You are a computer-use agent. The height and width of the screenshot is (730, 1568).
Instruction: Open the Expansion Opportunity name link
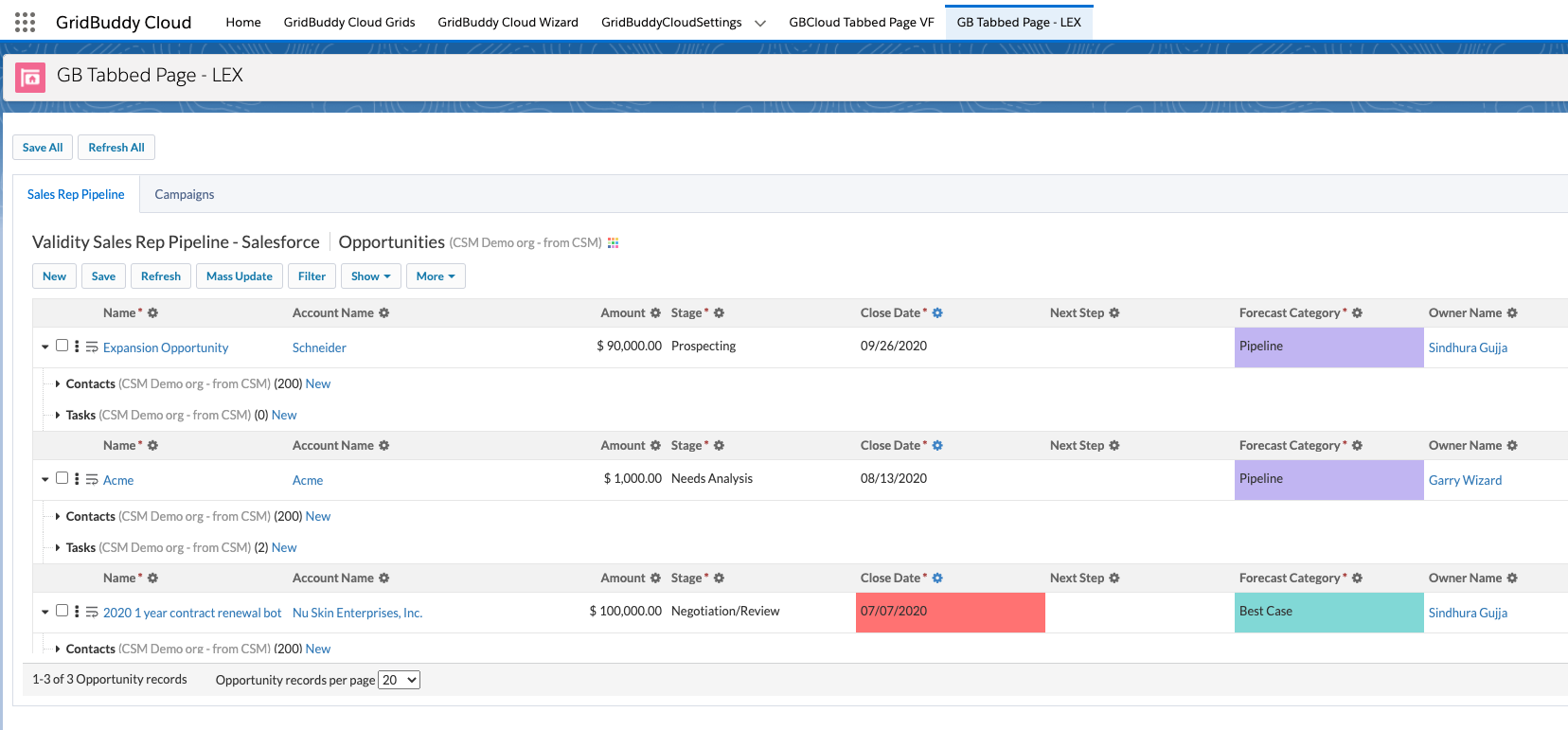coord(166,347)
